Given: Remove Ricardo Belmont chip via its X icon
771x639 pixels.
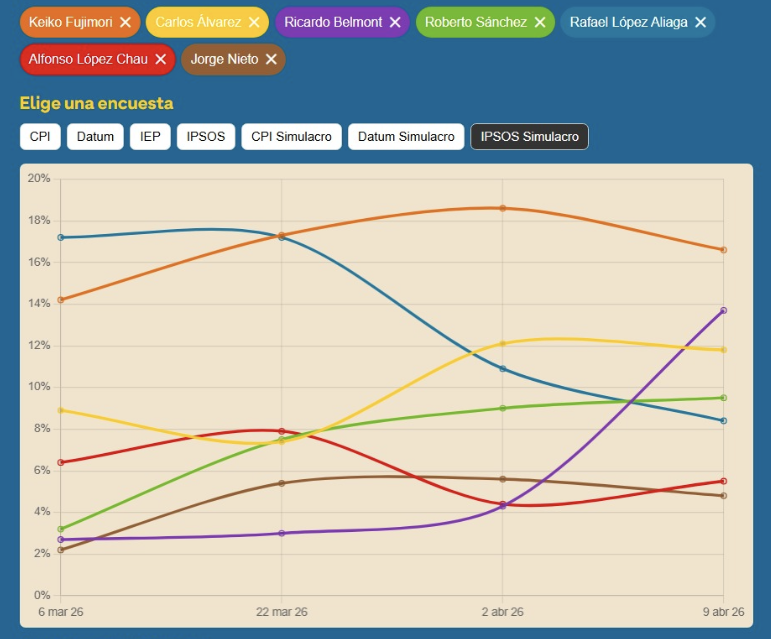Looking at the screenshot, I should coord(395,22).
